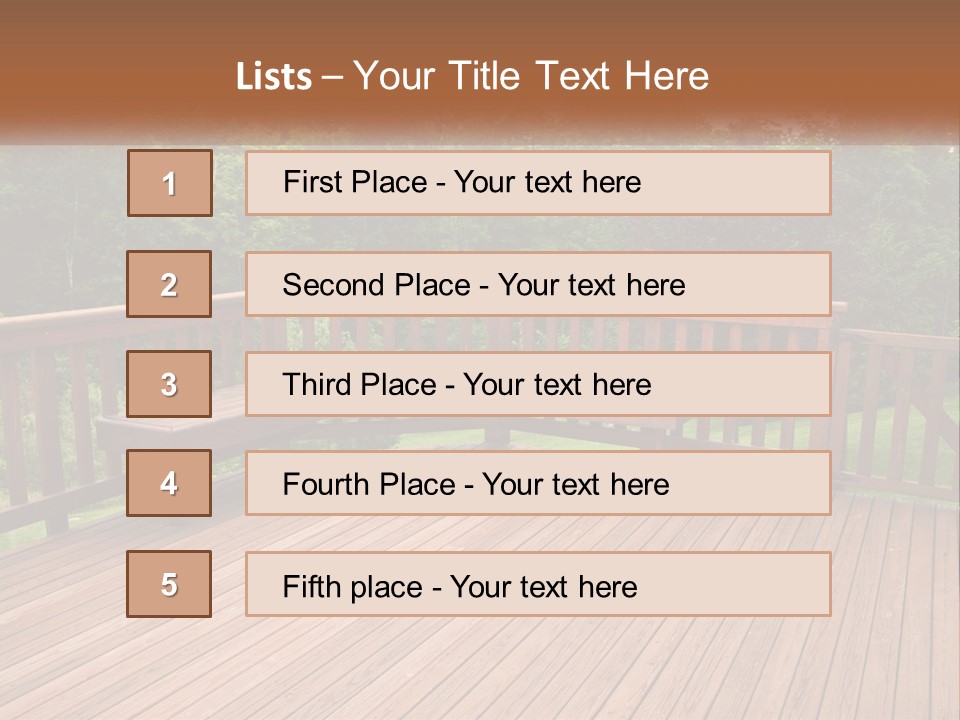Click the number 5 square

(169, 584)
